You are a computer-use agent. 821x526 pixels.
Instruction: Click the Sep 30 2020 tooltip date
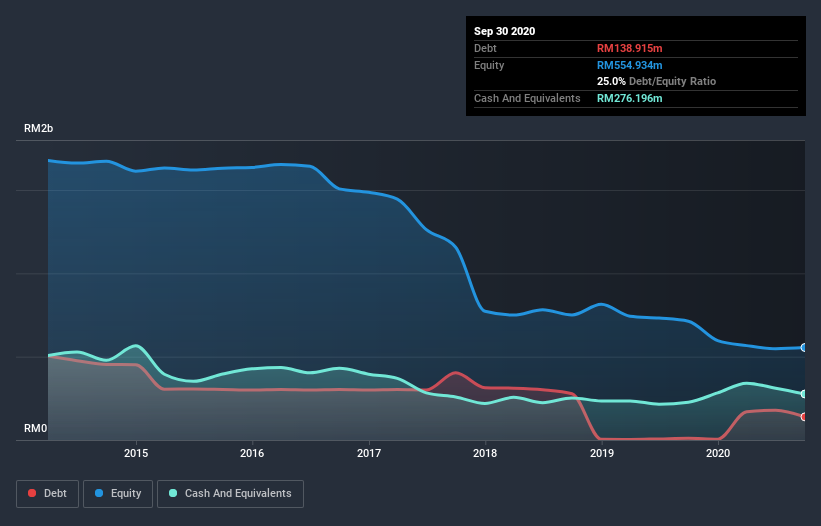click(504, 31)
